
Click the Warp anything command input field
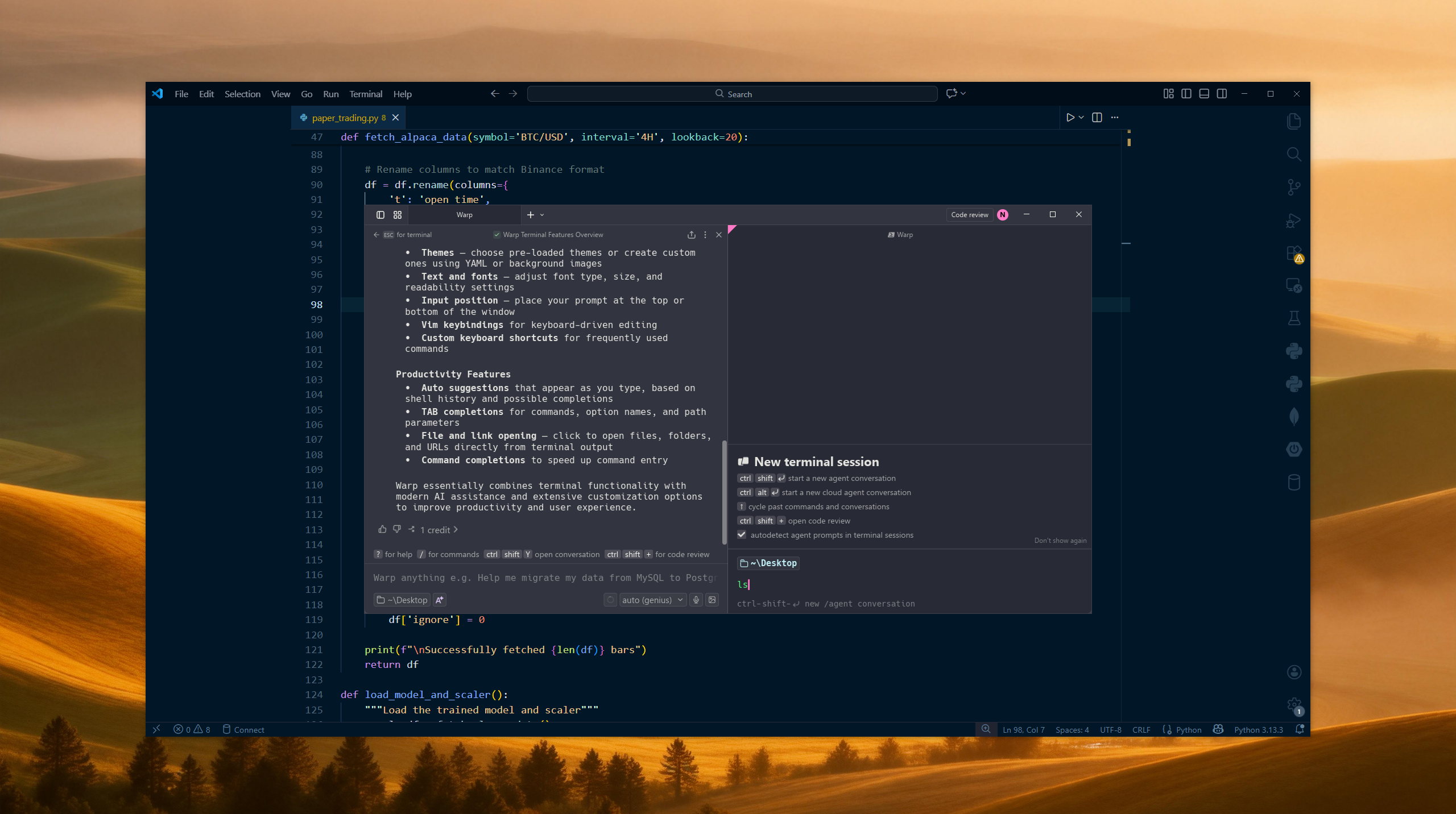click(540, 578)
